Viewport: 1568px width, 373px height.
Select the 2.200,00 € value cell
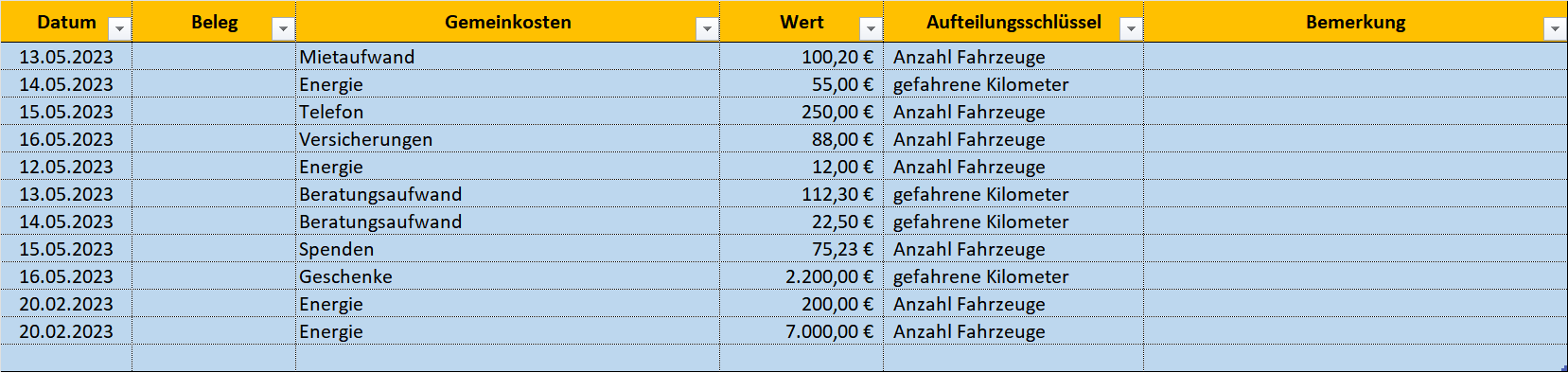(802, 276)
